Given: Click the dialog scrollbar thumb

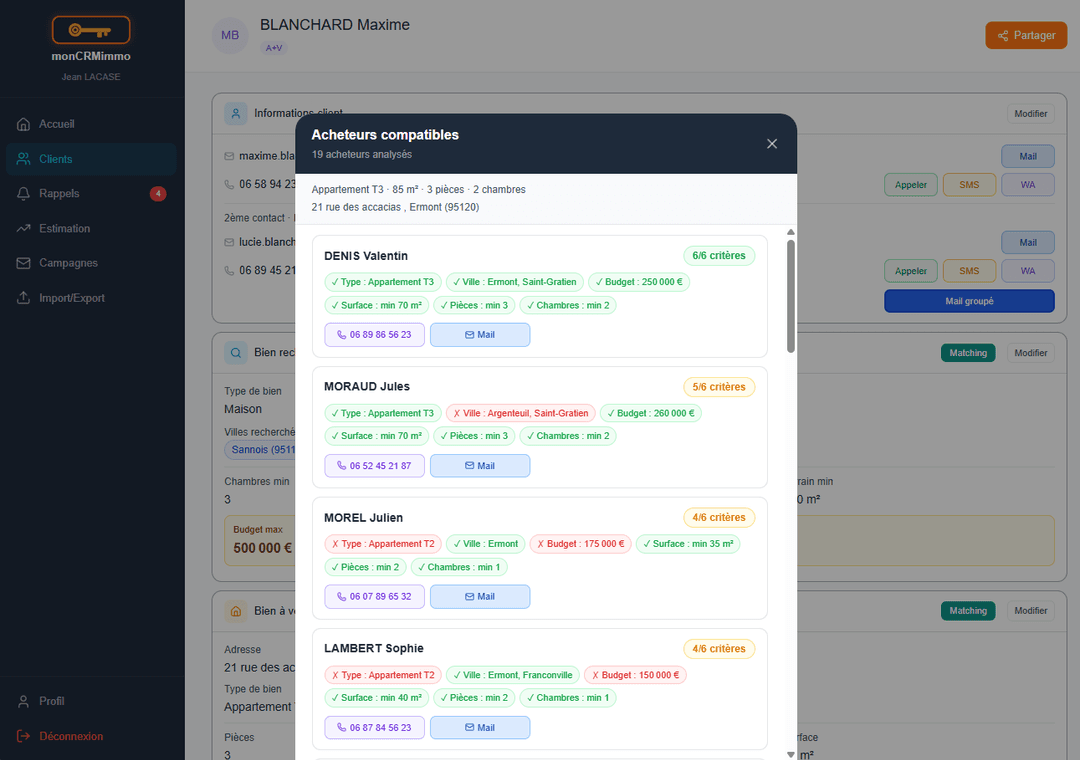Looking at the screenshot, I should [x=791, y=296].
